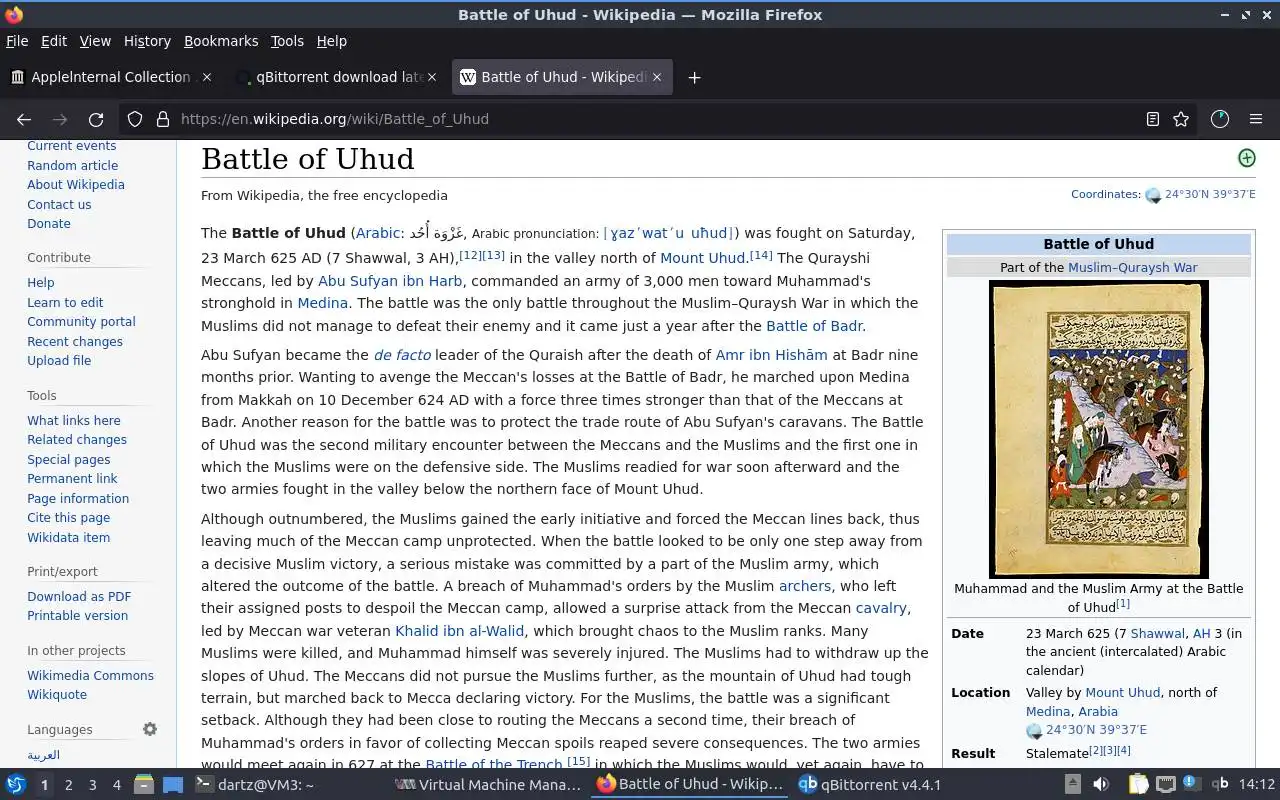Viewport: 1280px width, 800px height.
Task: Open the Random article link
Action: click(x=72, y=166)
